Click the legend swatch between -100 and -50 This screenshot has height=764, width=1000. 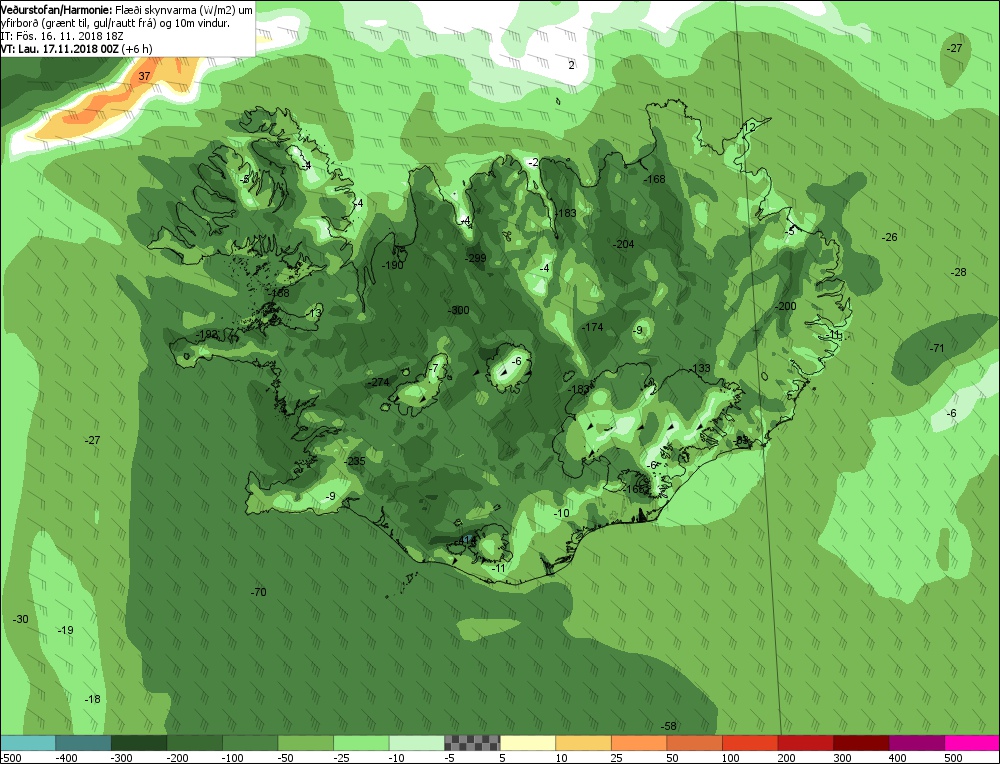(249, 743)
